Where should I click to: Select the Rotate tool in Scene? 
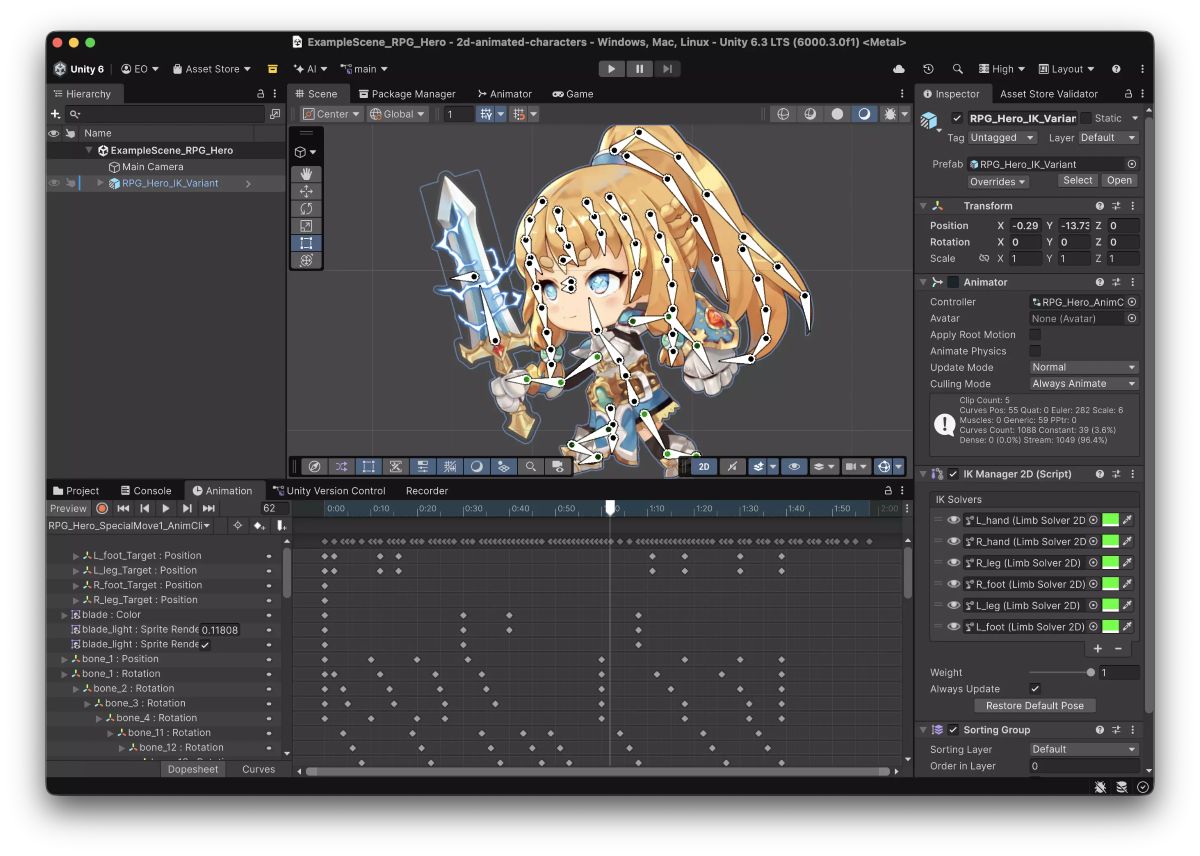pos(306,209)
